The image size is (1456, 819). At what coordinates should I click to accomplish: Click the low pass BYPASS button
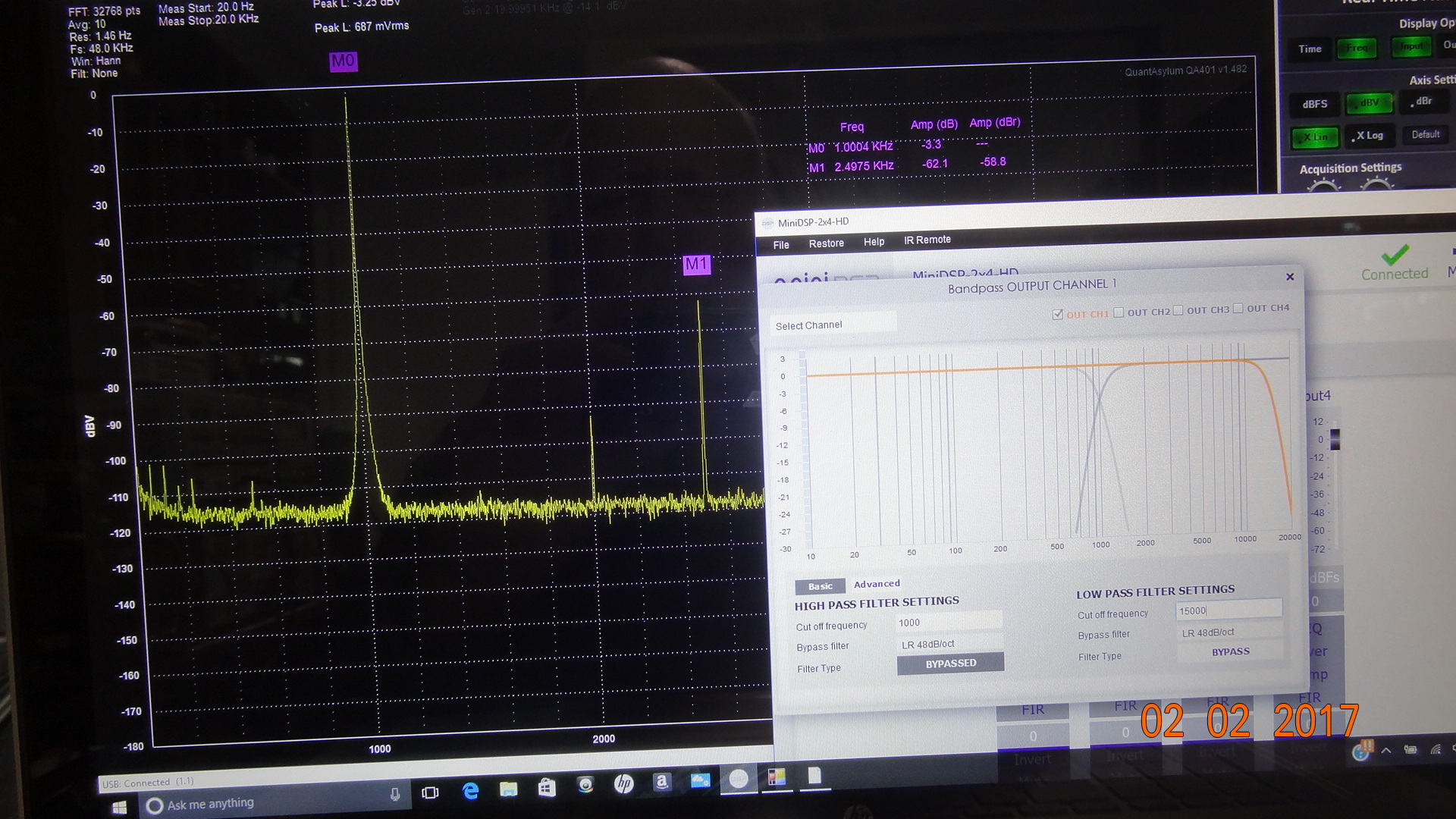1230,651
